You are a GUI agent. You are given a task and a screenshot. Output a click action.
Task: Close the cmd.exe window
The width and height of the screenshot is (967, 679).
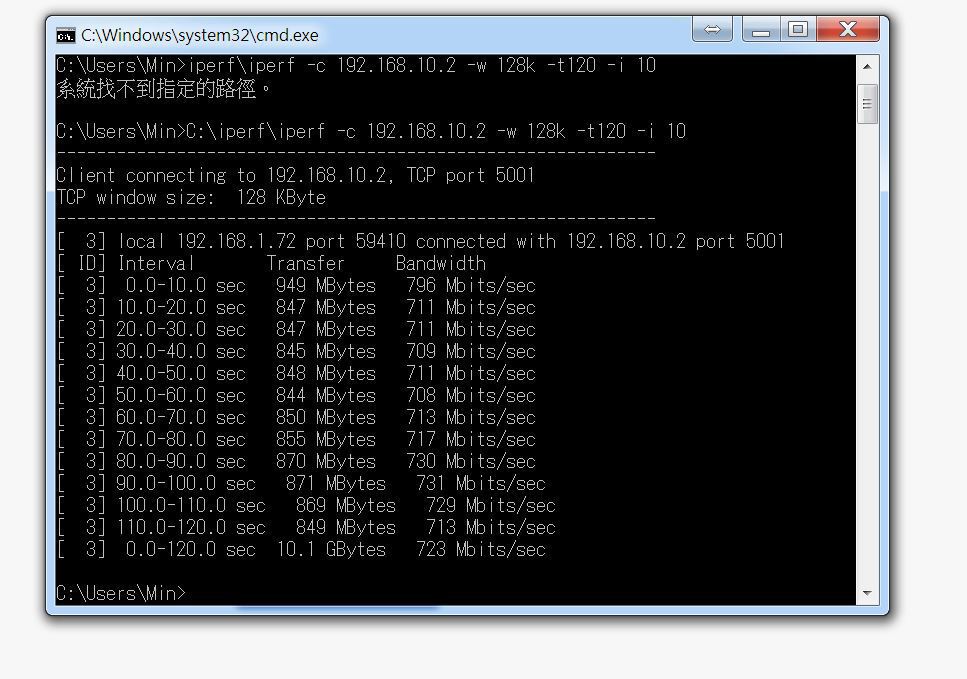click(x=848, y=29)
